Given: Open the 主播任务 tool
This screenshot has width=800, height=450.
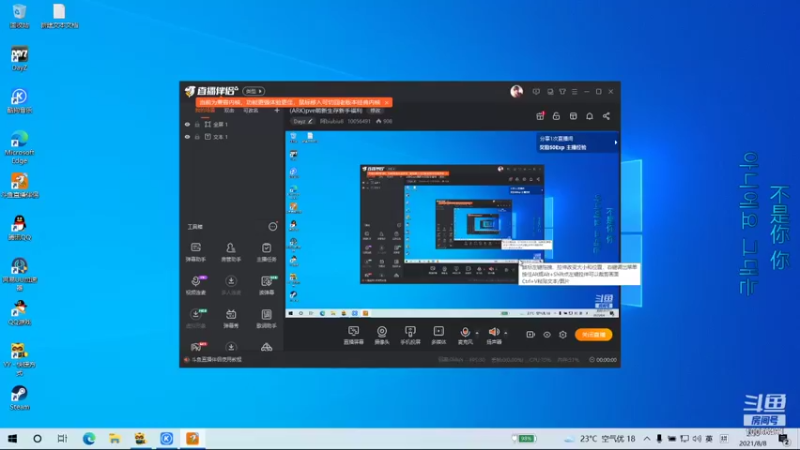Looking at the screenshot, I should point(266,252).
